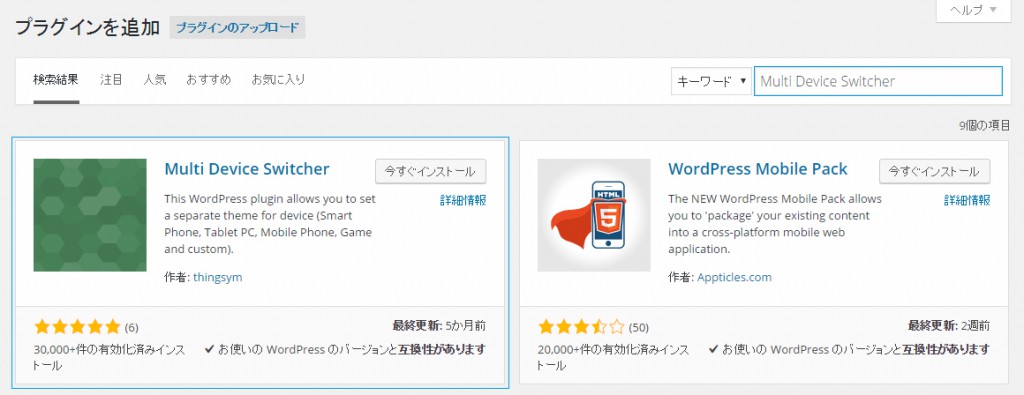Open 詳細情報 for Multi Device Switcher
This screenshot has height=395, width=1024.
463,200
